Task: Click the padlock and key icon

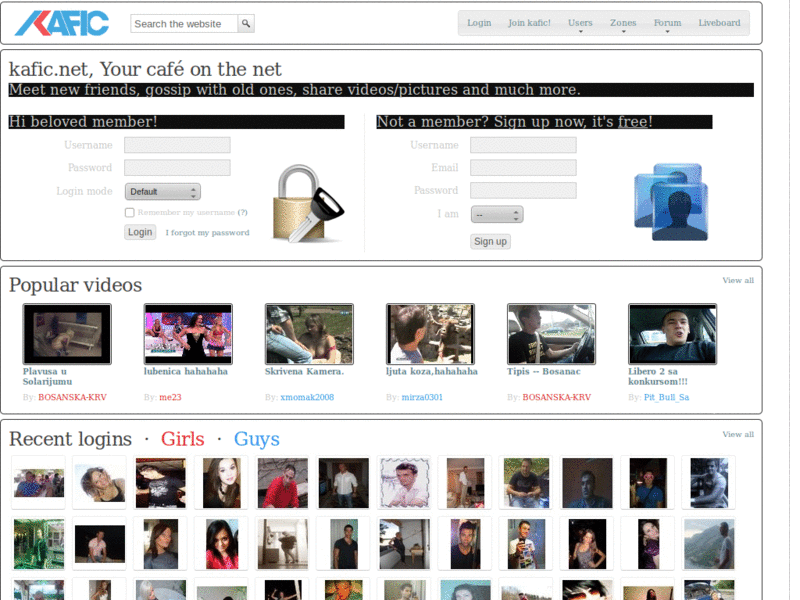Action: pyautogui.click(x=308, y=204)
